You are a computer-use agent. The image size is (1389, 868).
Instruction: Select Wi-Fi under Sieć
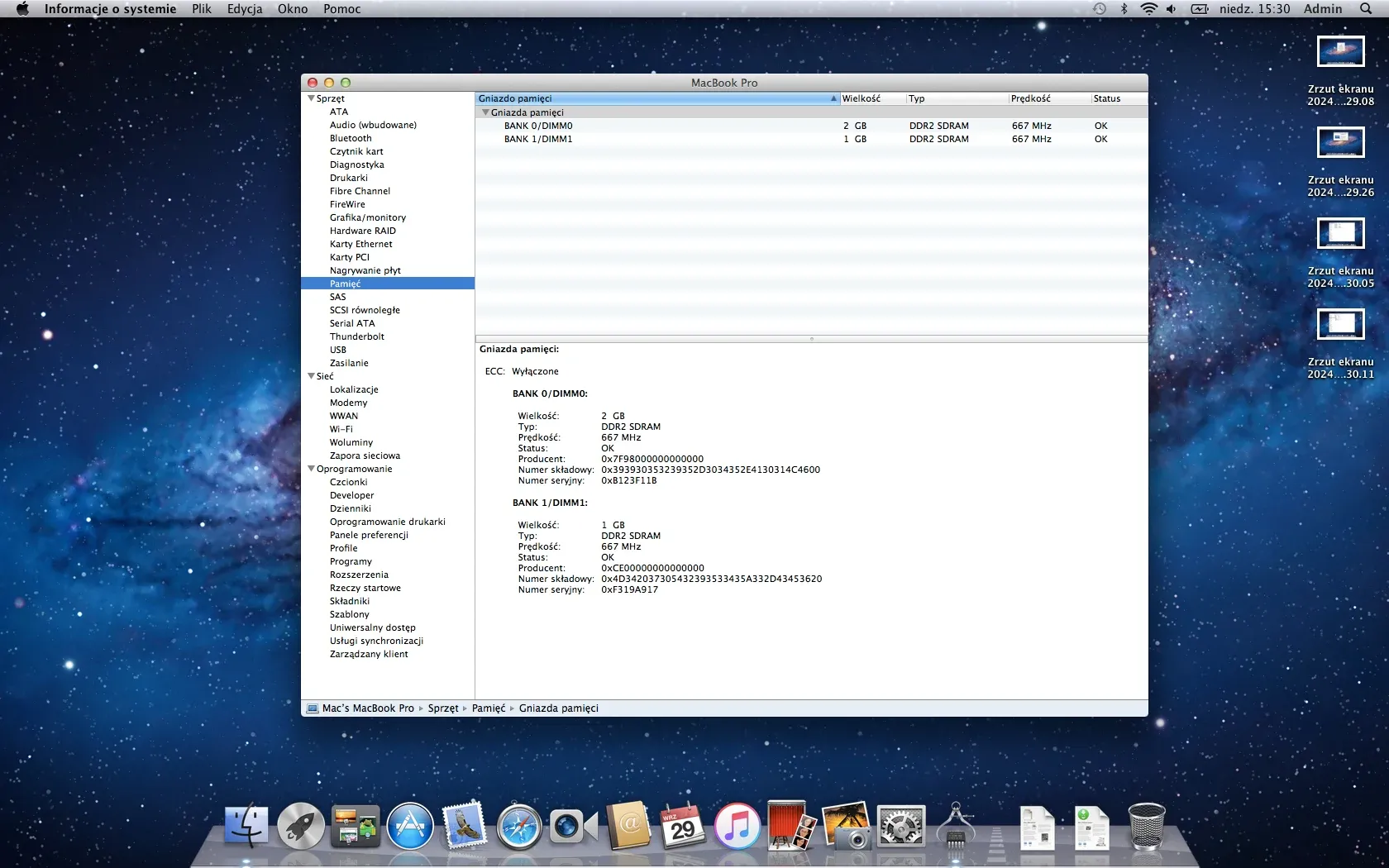click(341, 429)
